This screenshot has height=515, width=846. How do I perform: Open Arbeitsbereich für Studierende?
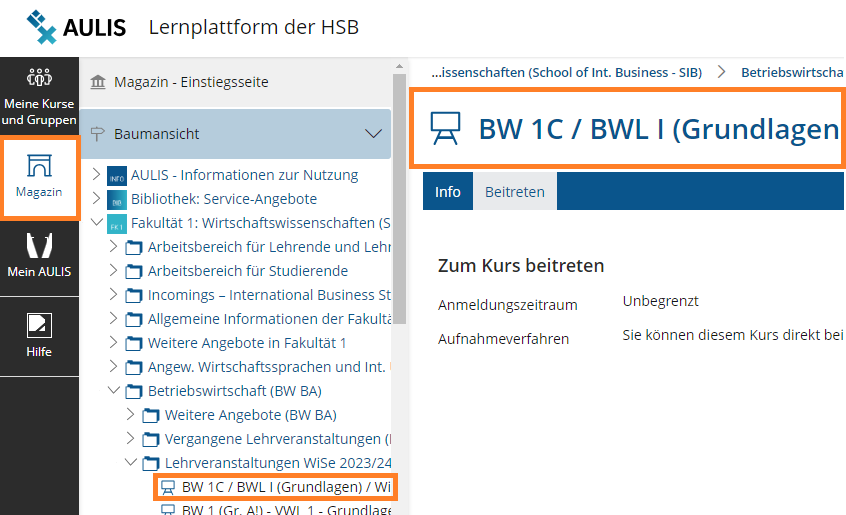(248, 271)
